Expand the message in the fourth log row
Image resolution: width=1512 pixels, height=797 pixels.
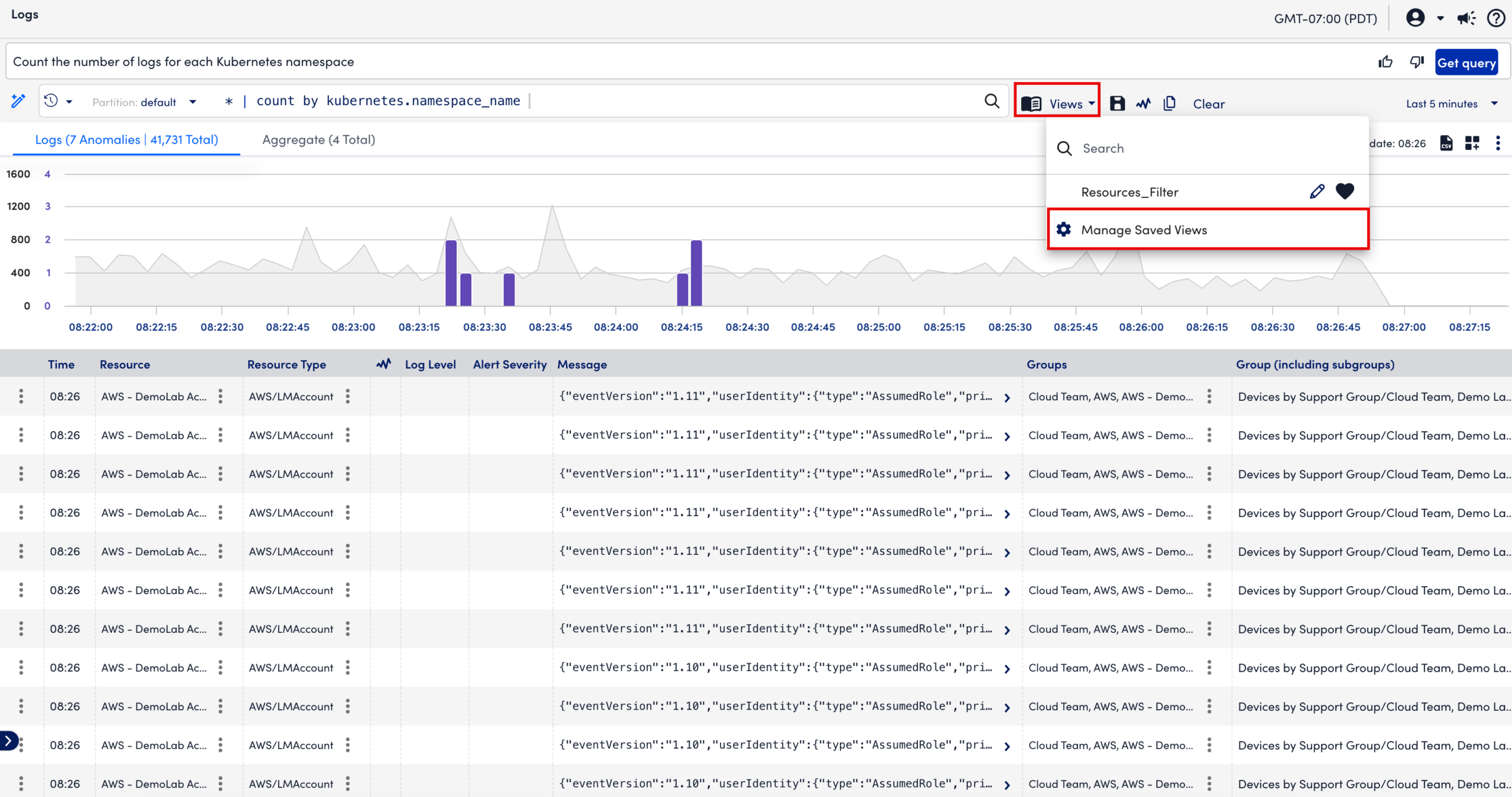[1008, 514]
